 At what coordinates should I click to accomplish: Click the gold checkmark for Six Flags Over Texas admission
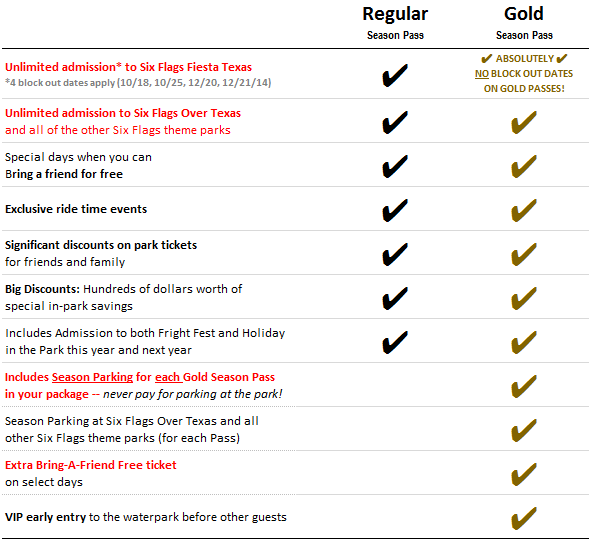524,122
